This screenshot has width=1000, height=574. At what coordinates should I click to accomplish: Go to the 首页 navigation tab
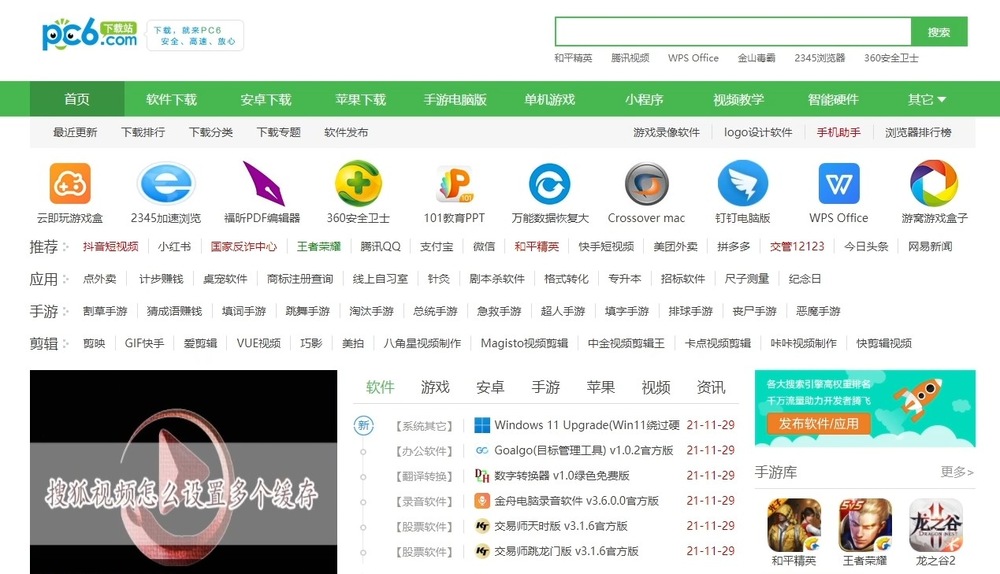point(77,99)
